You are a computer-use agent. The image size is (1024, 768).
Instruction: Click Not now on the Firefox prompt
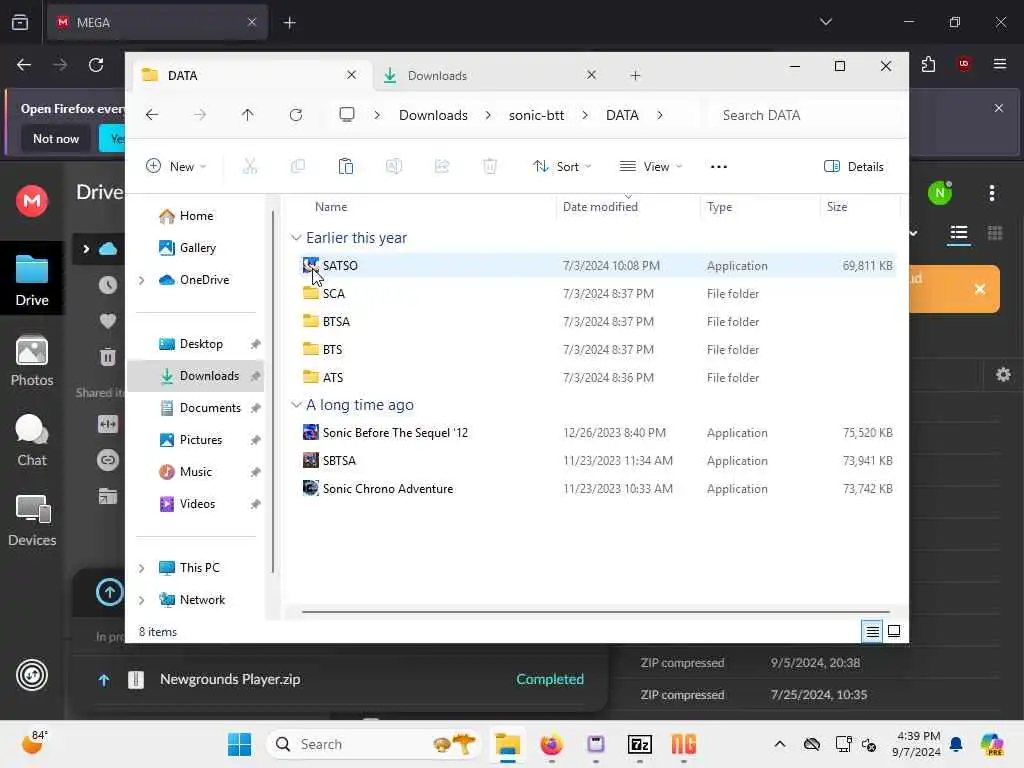tap(56, 138)
